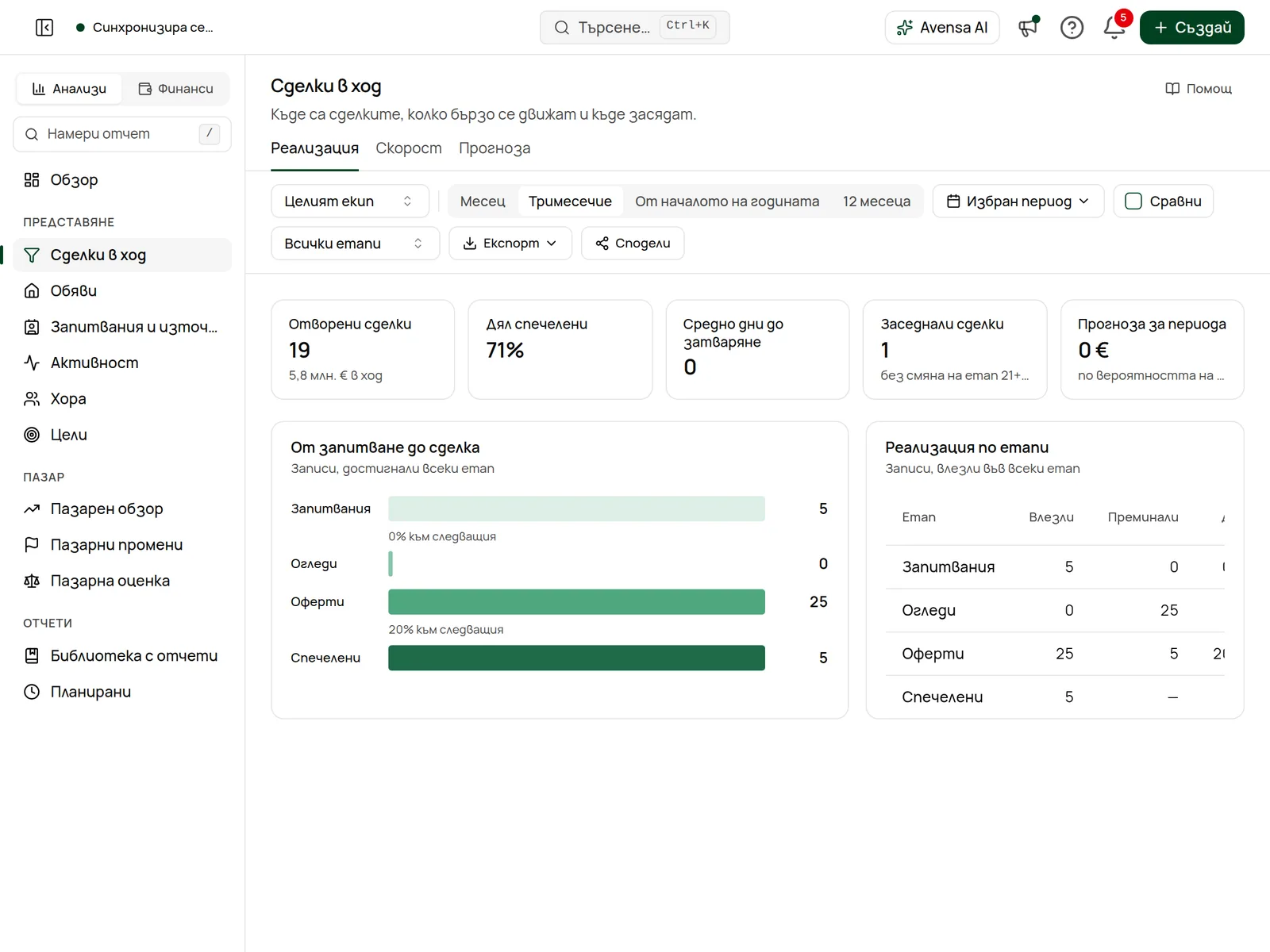Expand the Целият екип dropdown
1270x952 pixels.
(x=350, y=202)
